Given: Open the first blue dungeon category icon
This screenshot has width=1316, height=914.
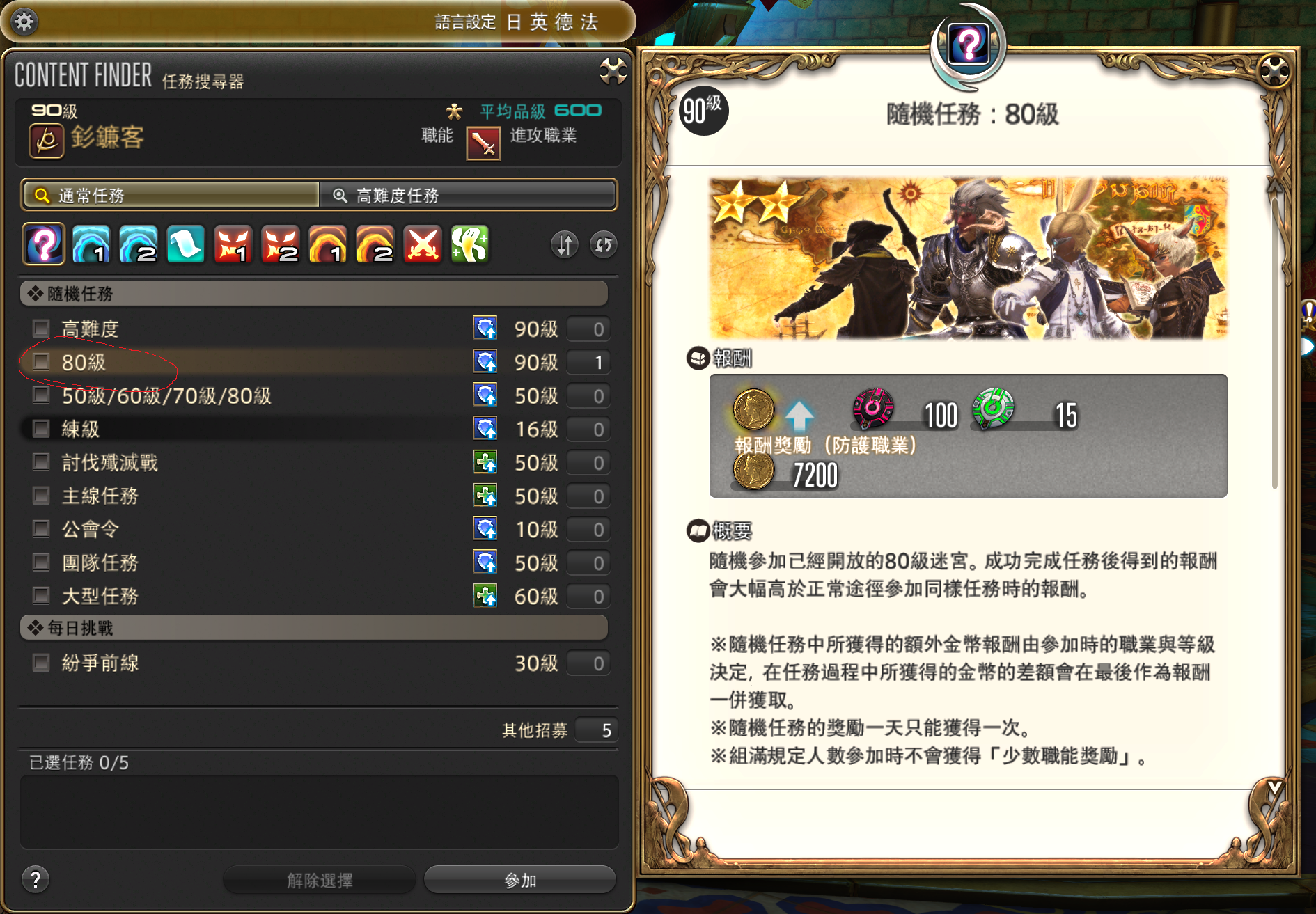Looking at the screenshot, I should [x=91, y=244].
